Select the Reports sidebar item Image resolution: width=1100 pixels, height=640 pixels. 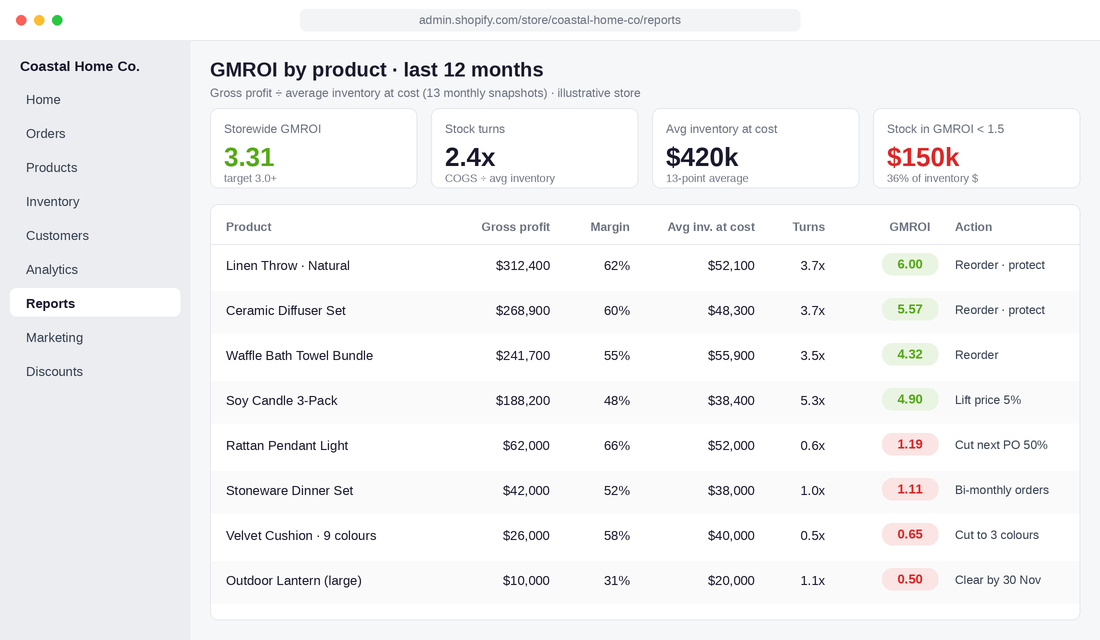pos(95,302)
